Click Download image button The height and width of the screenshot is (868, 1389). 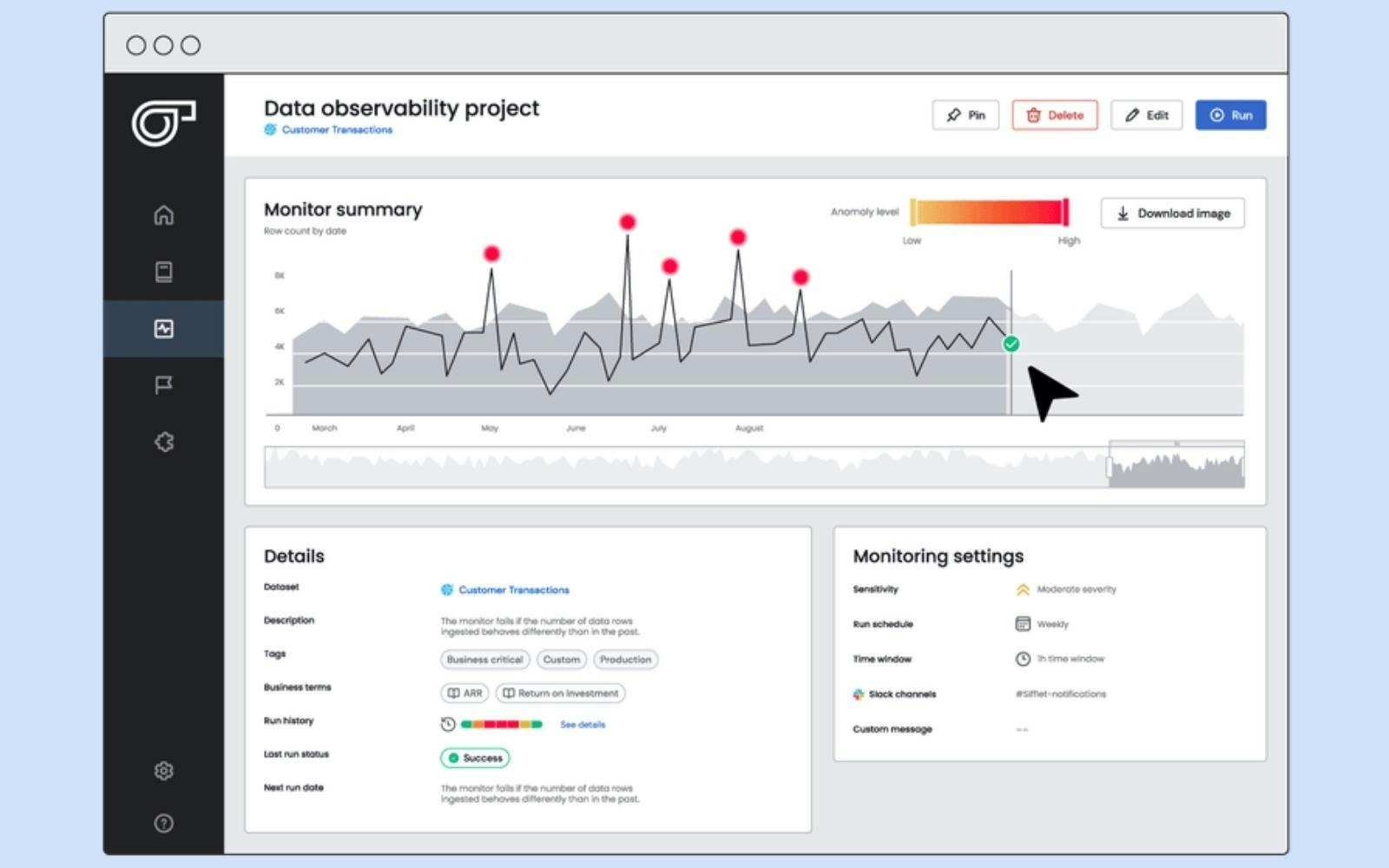1173,213
